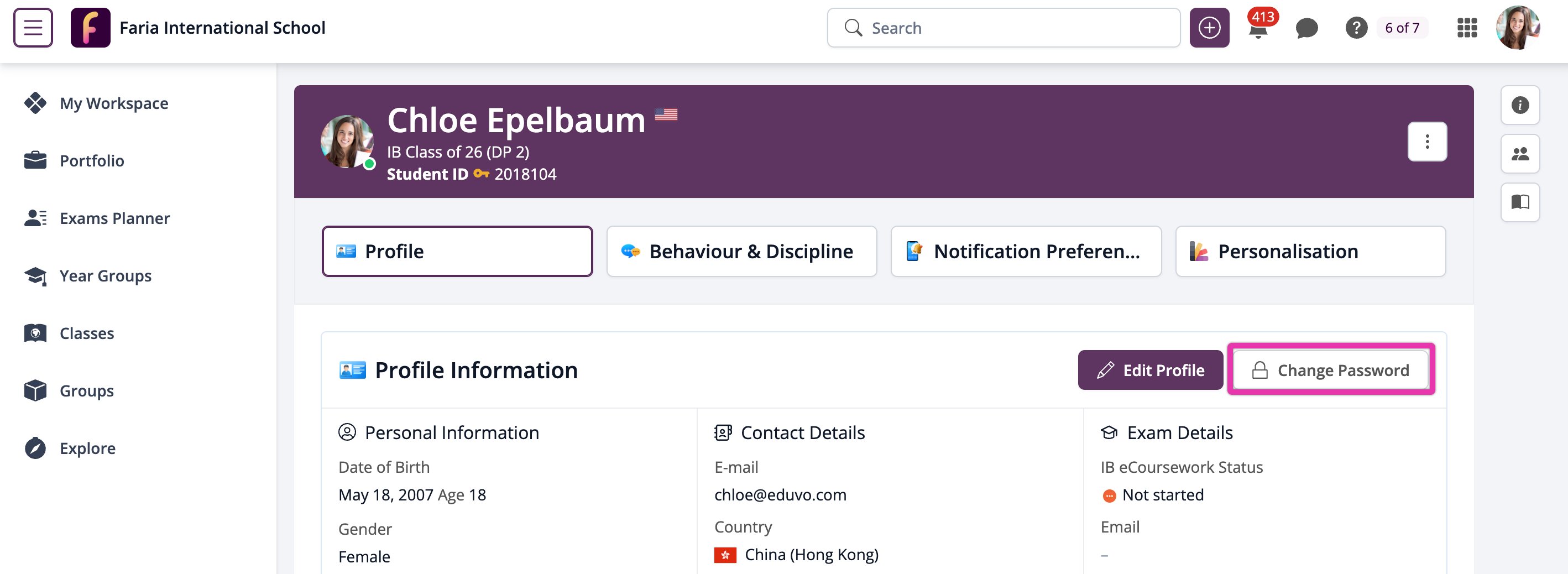Click the help question mark icon
1568x574 pixels.
point(1356,28)
